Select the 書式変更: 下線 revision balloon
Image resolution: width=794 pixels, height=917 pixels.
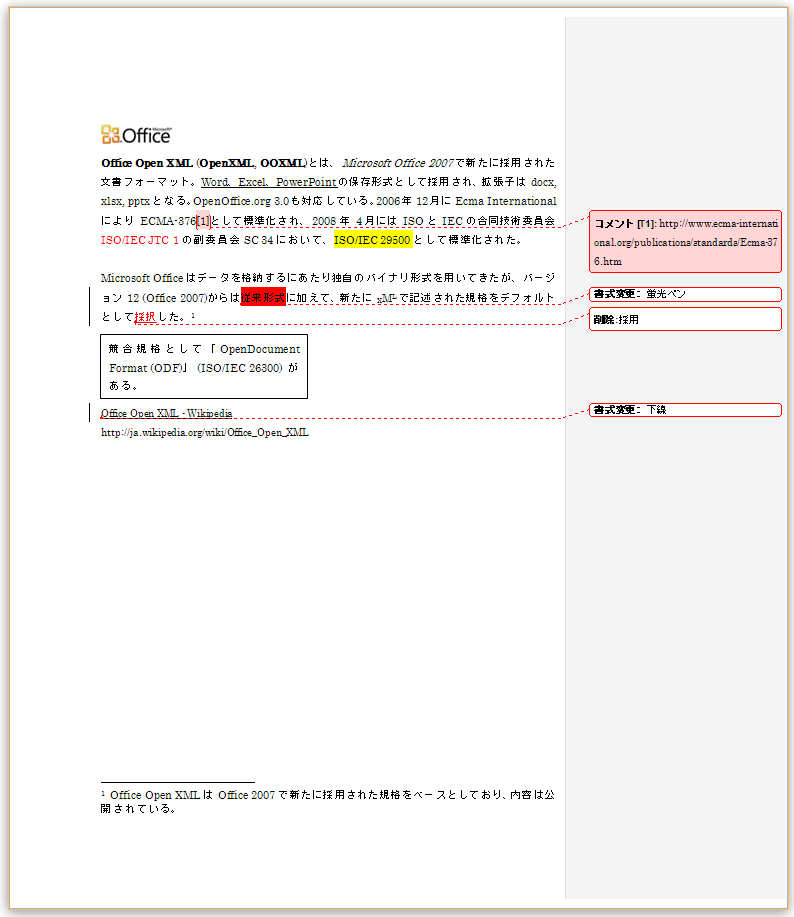coord(685,410)
